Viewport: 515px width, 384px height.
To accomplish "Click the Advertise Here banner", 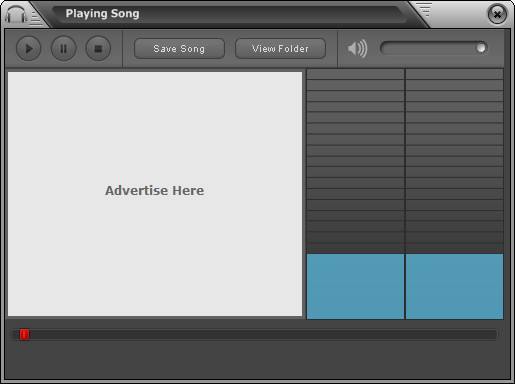I will pos(155,194).
